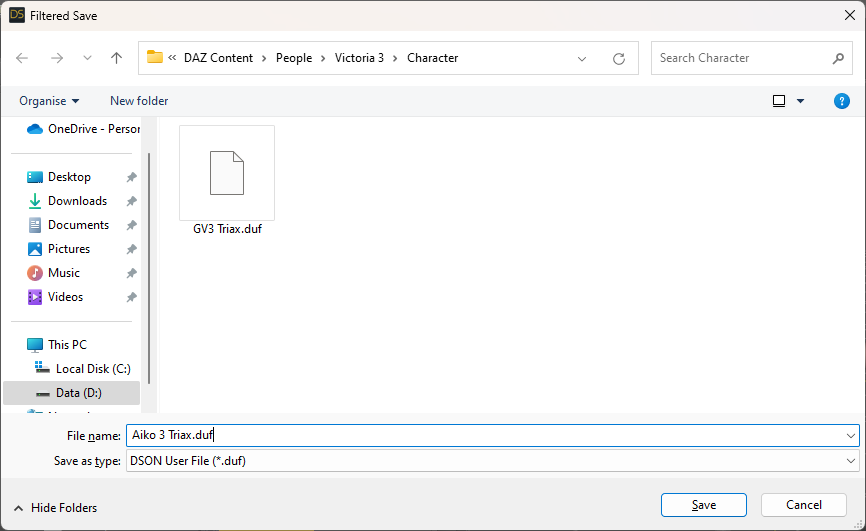Go up one folder level arrow
The height and width of the screenshot is (531, 866).
pyautogui.click(x=116, y=58)
